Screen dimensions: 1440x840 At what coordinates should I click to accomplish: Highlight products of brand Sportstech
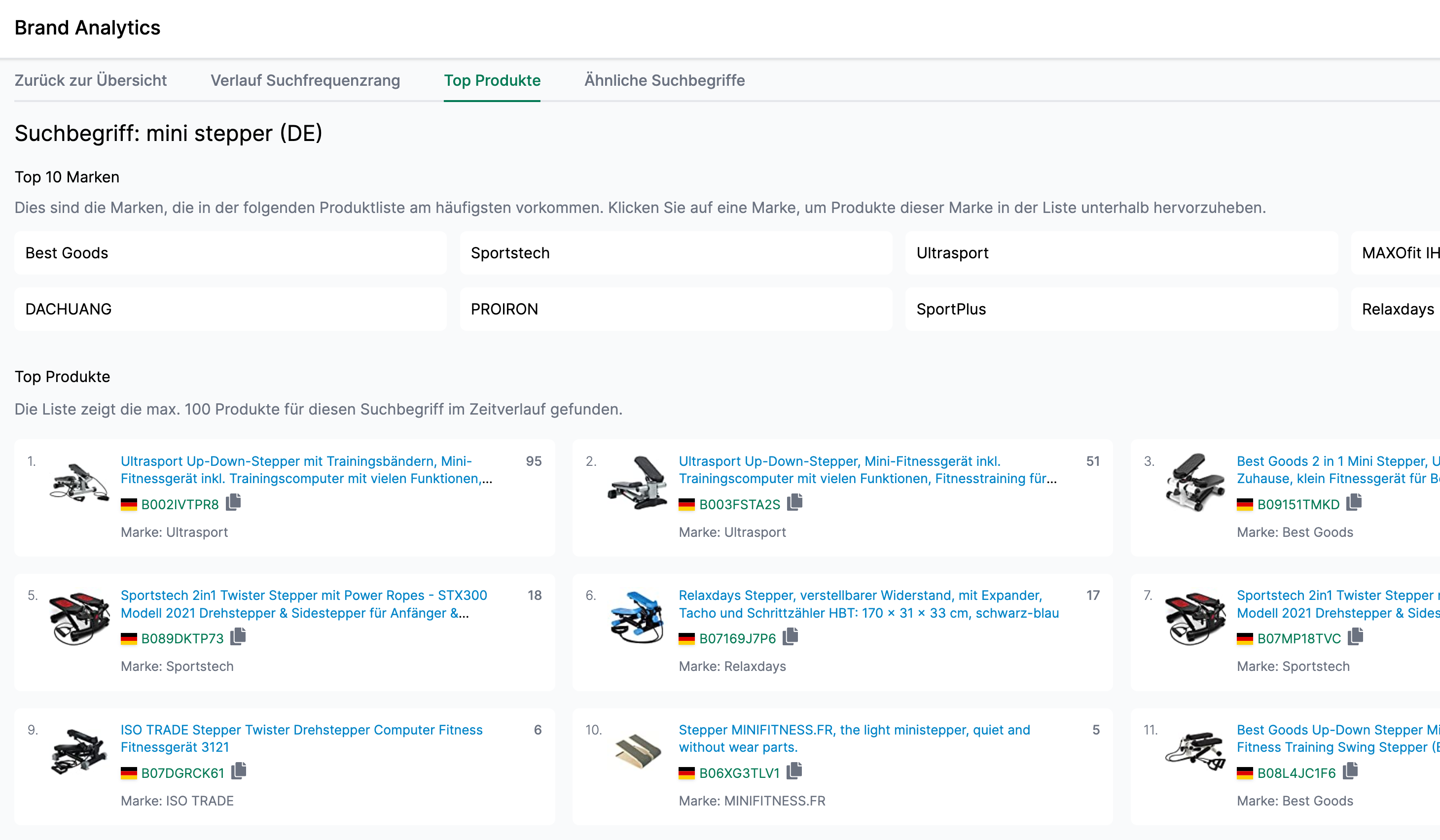tap(676, 253)
